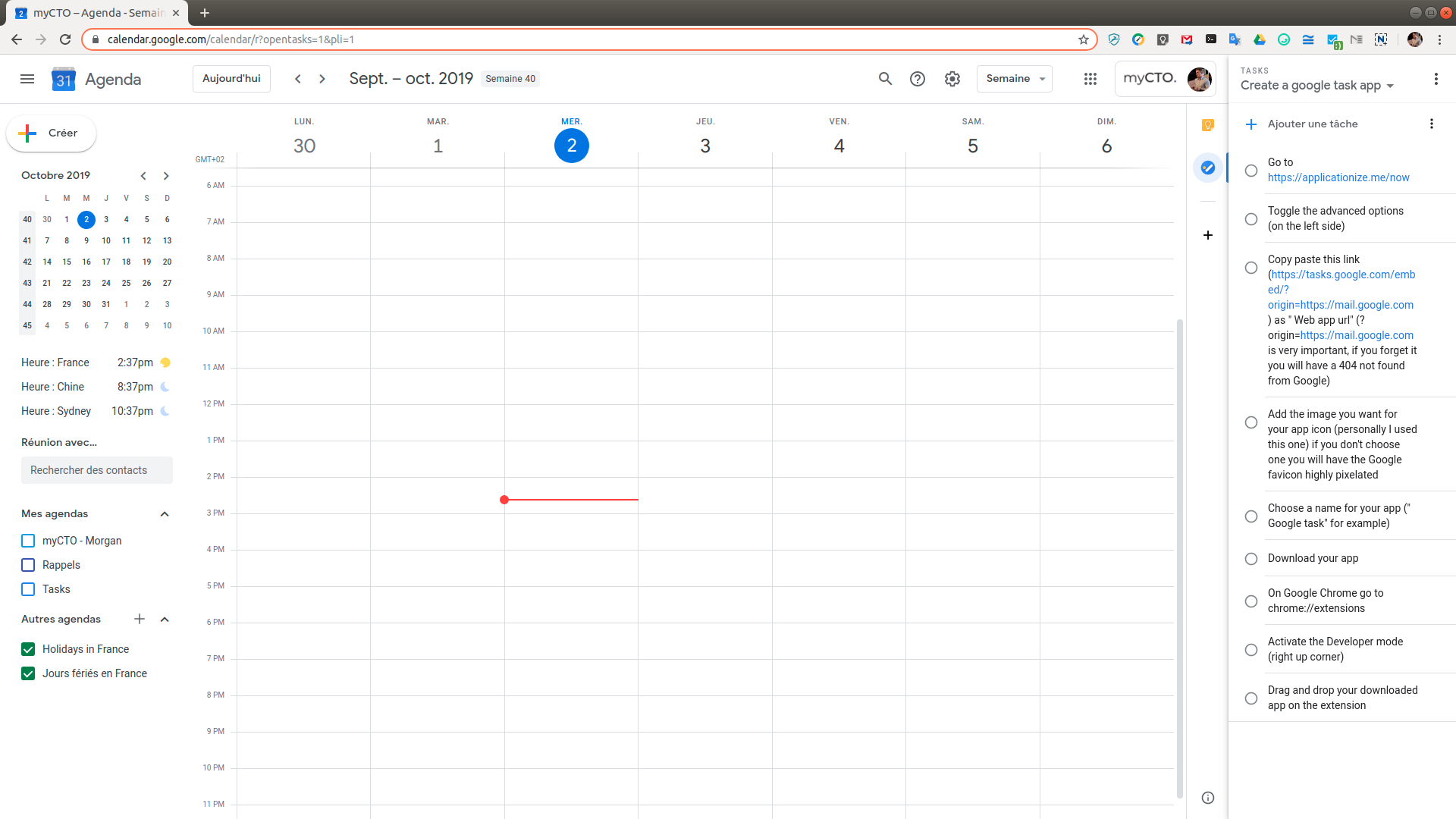This screenshot has height=819, width=1456.
Task: Show next month in mini calendar
Action: click(166, 176)
